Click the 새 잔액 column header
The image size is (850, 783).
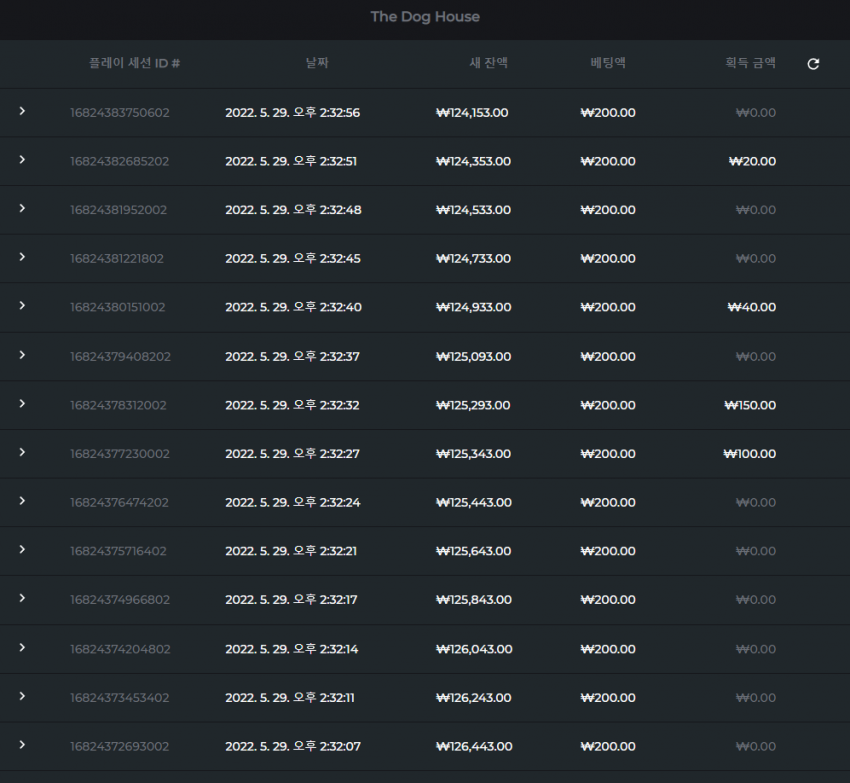coord(488,63)
